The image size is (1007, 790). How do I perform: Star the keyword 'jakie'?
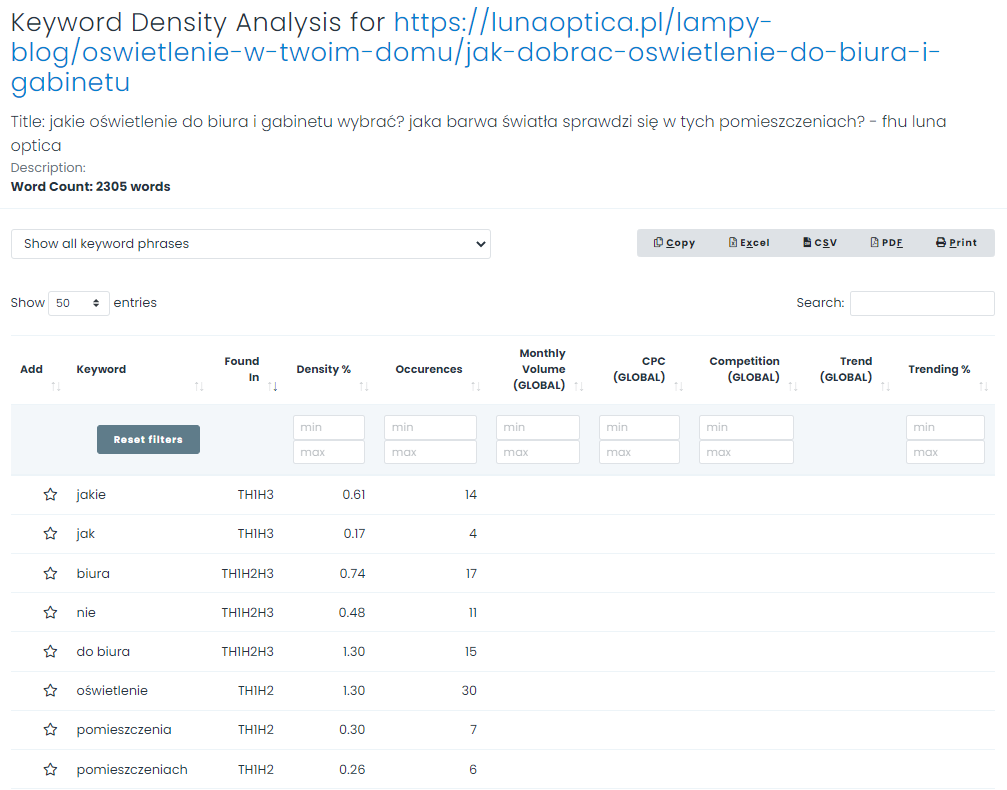50,495
